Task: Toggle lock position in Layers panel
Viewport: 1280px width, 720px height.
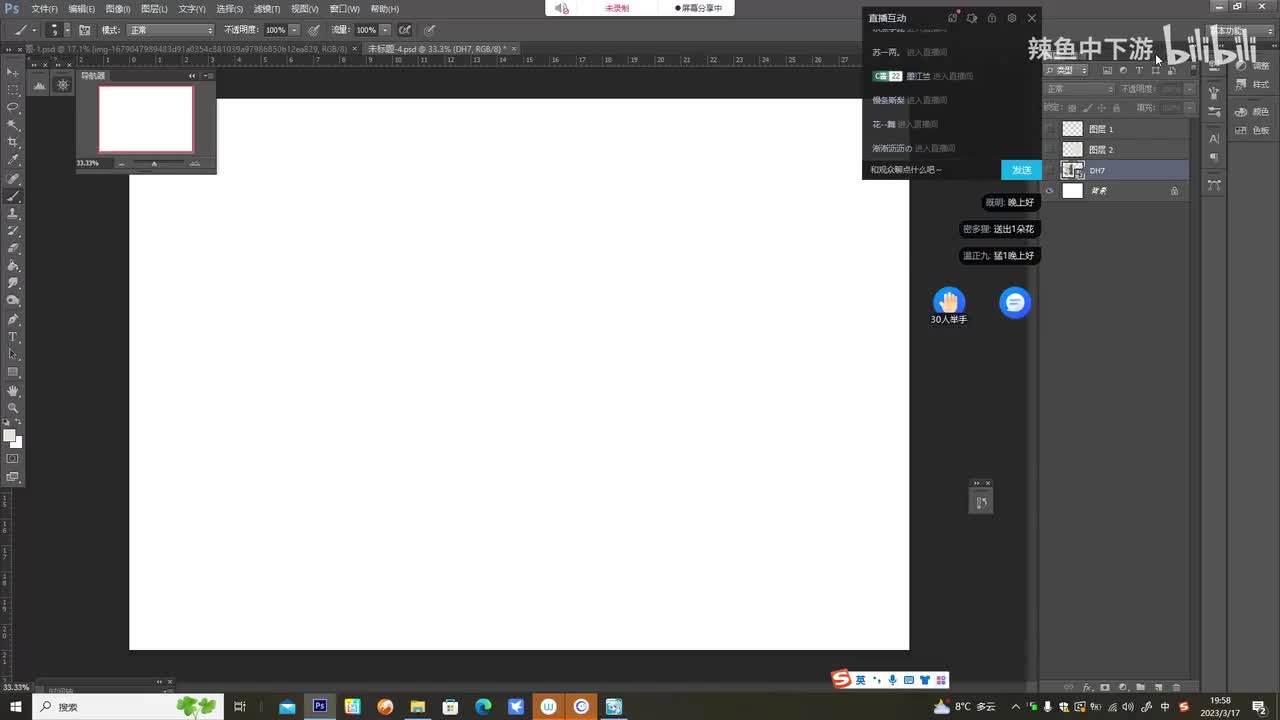Action: point(1103,108)
